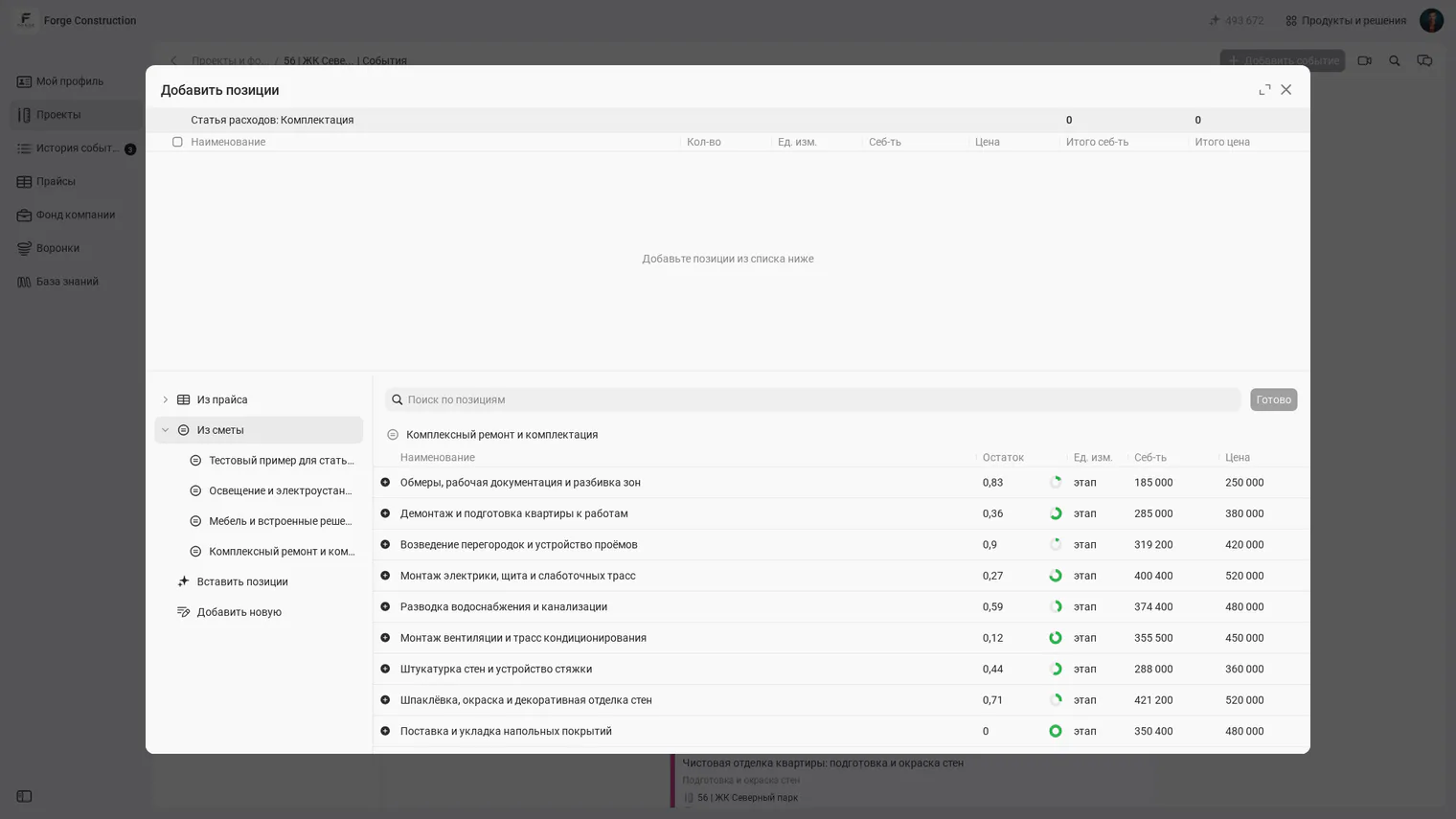This screenshot has width=1456, height=819.
Task: Toggle the sidebar collapse icon at bottom left
Action: pos(24,796)
